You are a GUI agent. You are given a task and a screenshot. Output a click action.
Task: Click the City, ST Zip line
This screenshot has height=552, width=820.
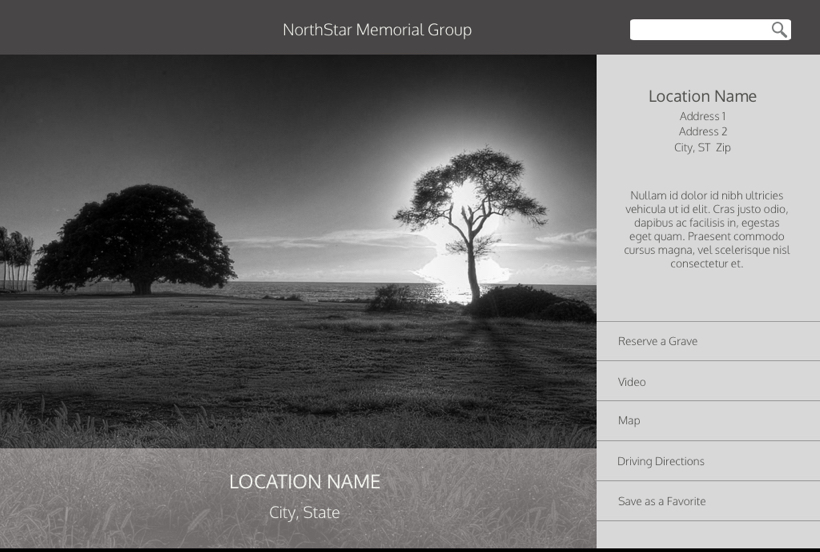(x=702, y=147)
